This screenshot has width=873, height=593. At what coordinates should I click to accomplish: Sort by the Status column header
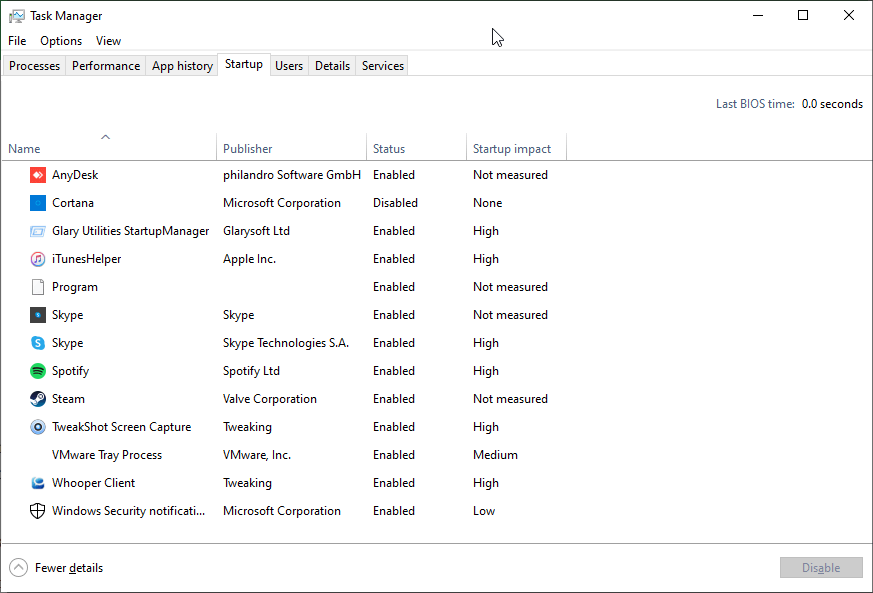(416, 147)
